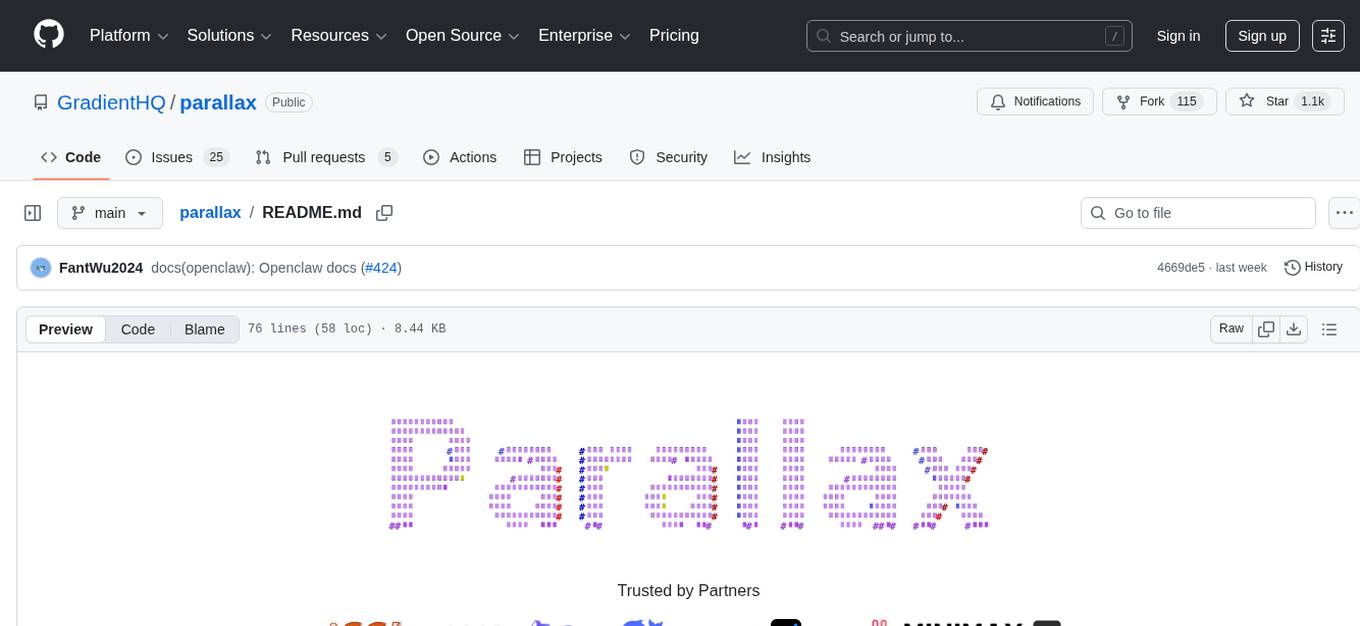Expand the Open Source menu
The width and height of the screenshot is (1360, 626).
pos(462,35)
